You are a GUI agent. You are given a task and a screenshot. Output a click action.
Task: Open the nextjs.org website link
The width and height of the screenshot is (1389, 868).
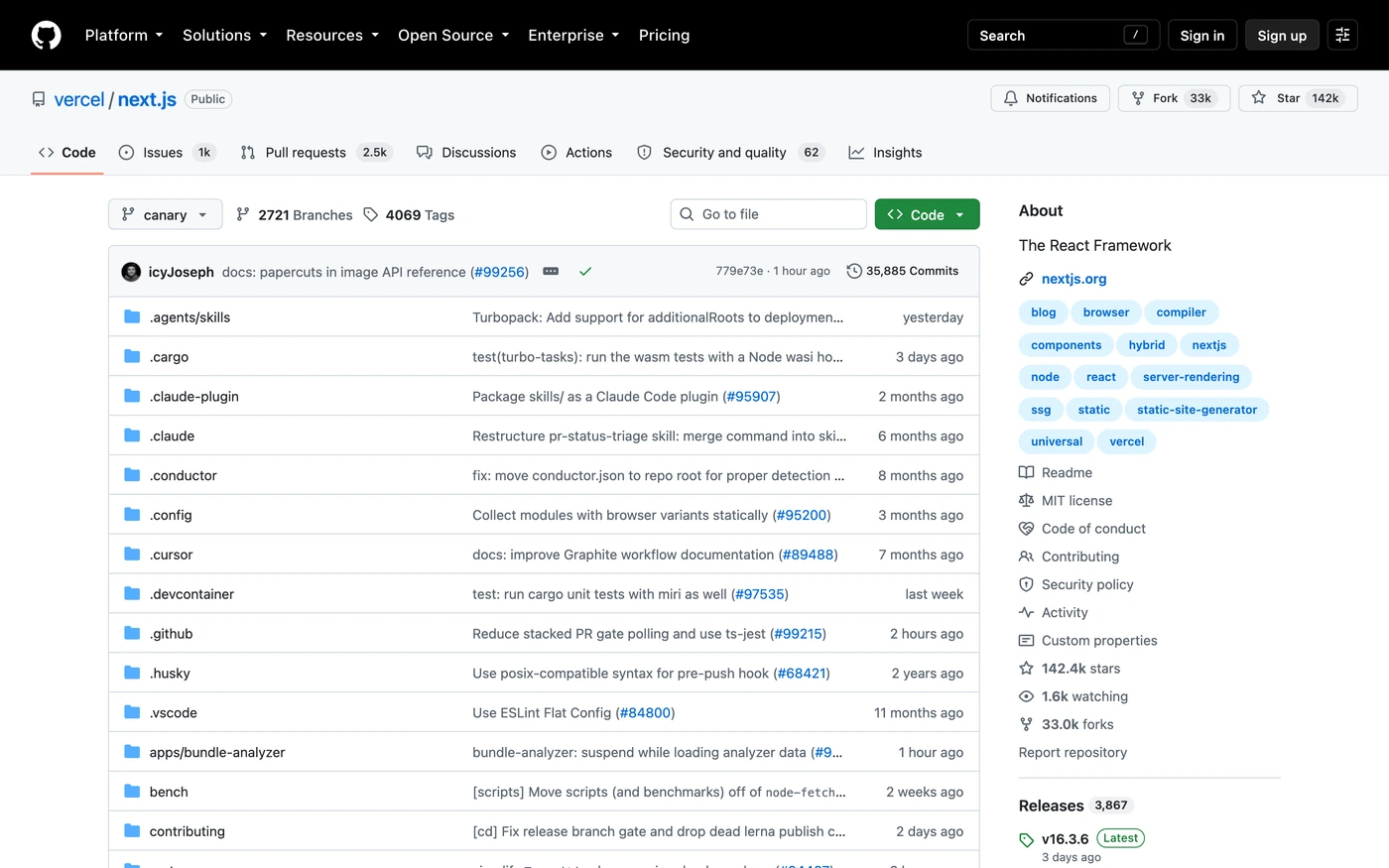pos(1073,279)
